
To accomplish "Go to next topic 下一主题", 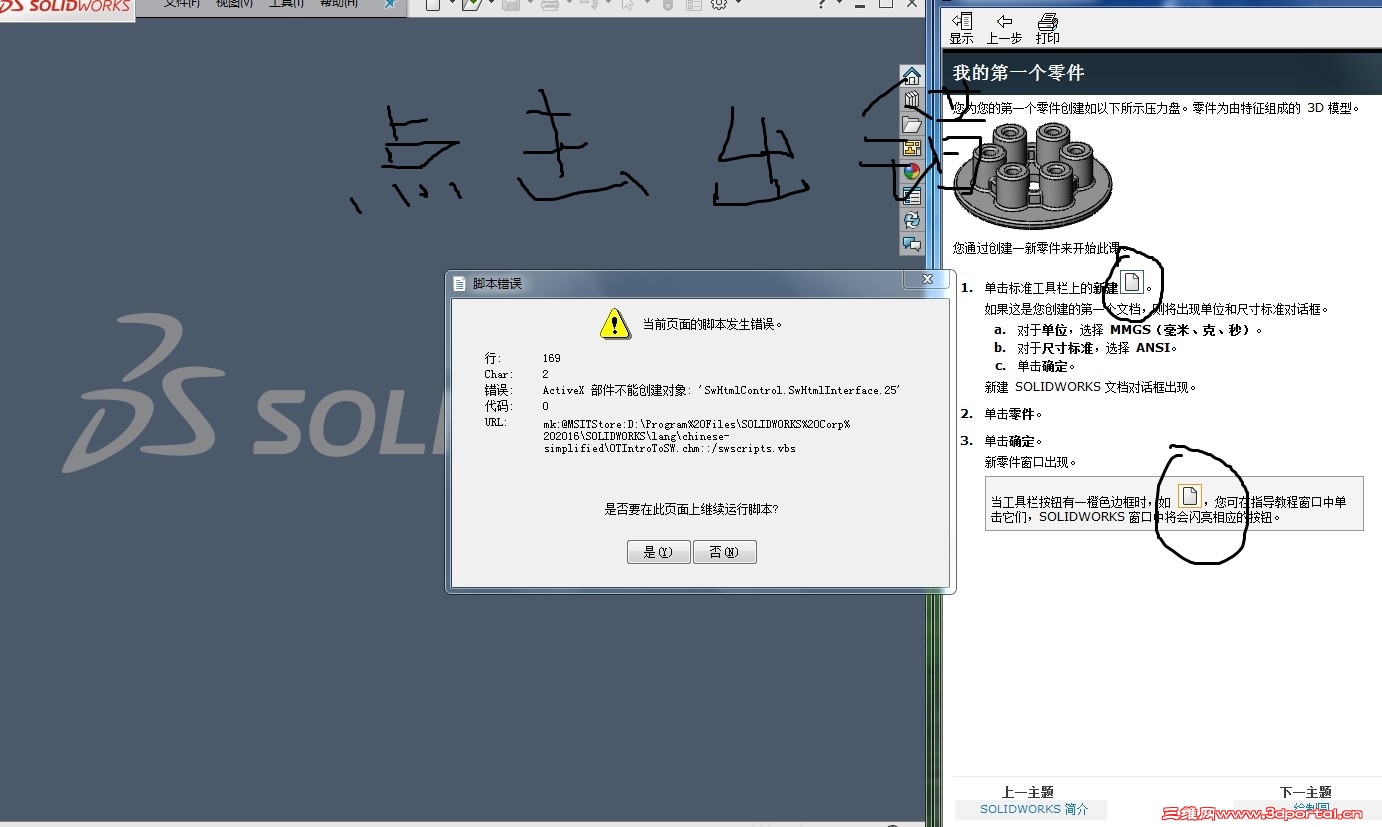I will pos(1306,792).
